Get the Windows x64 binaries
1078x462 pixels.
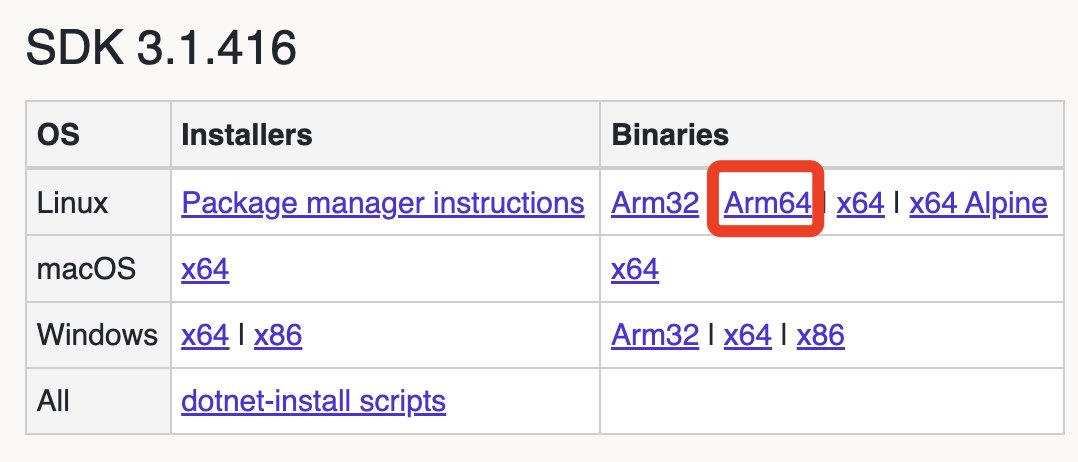point(747,336)
